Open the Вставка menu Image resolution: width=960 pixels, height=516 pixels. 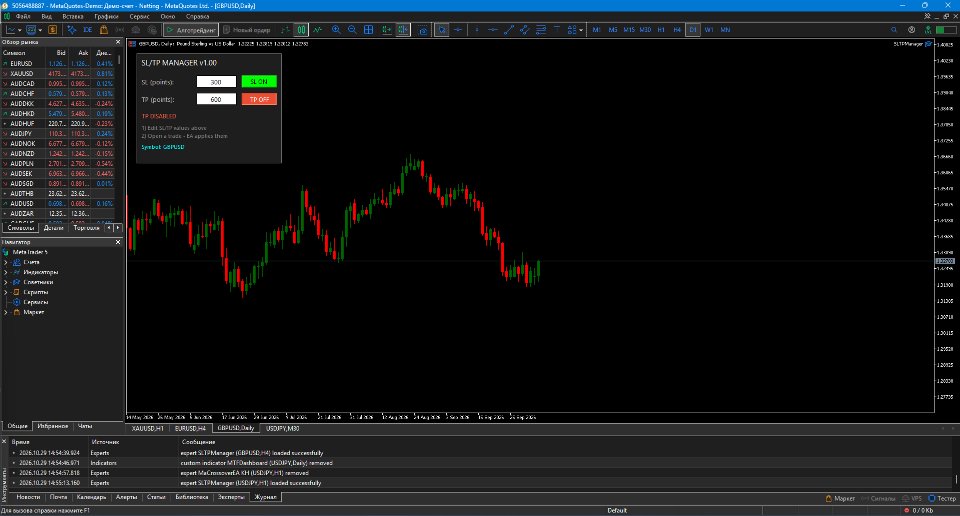click(73, 17)
